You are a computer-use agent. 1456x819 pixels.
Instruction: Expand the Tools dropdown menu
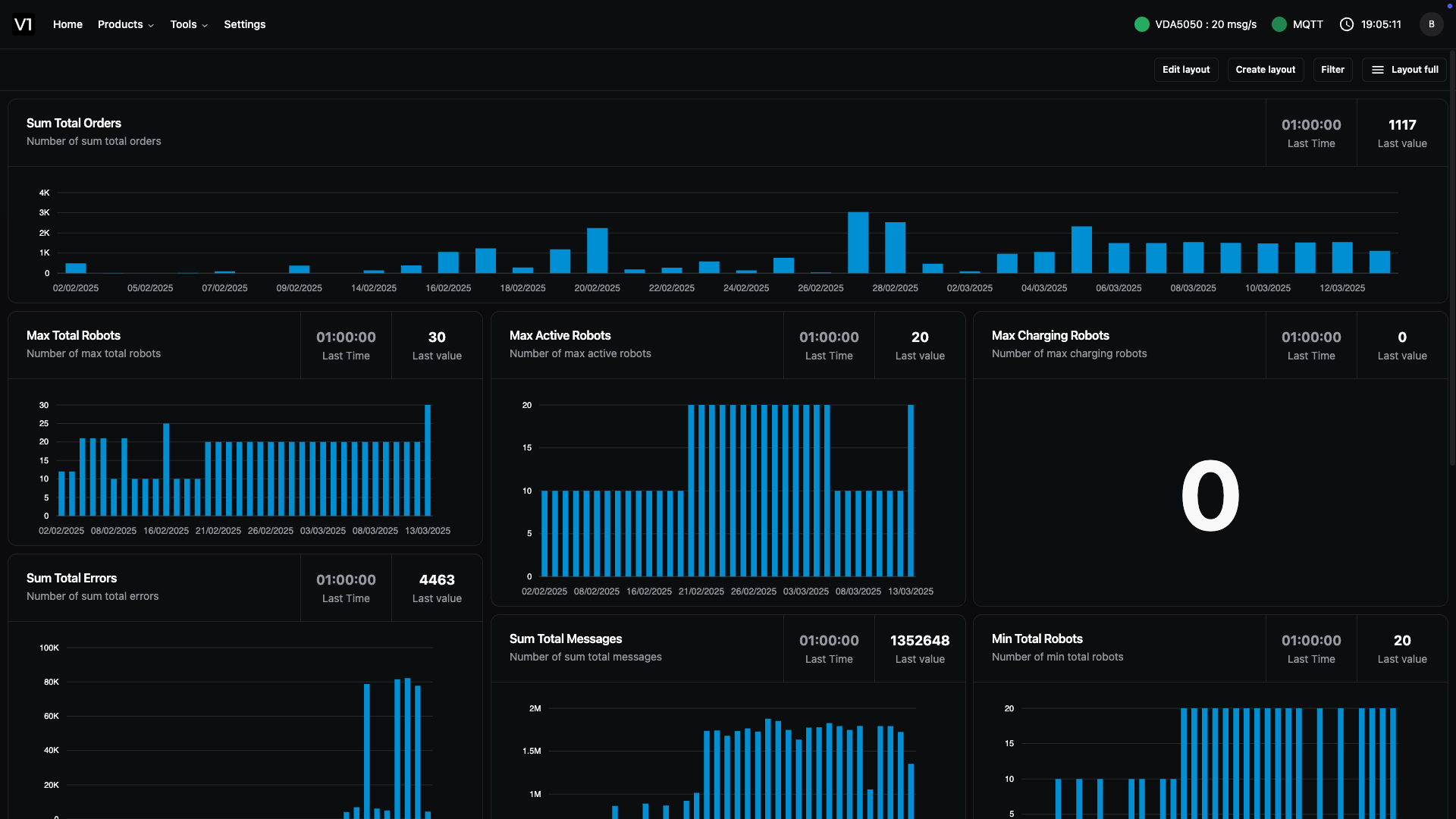(189, 24)
